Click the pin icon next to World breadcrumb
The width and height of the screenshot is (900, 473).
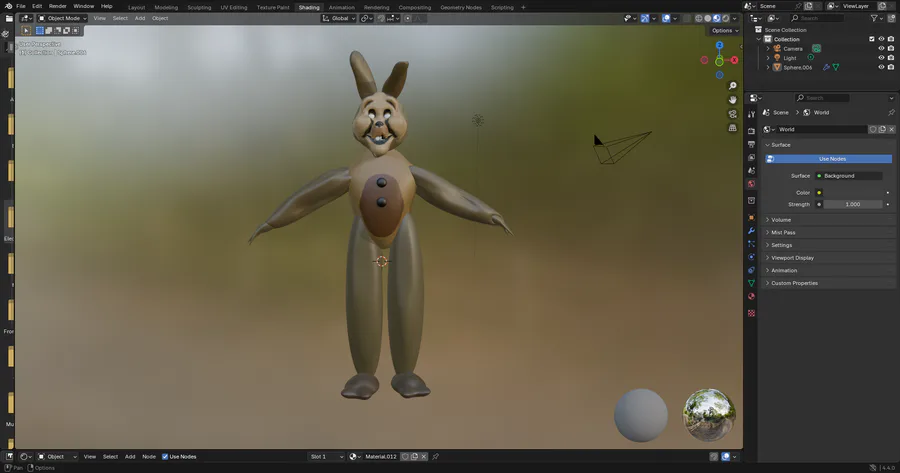tap(891, 113)
